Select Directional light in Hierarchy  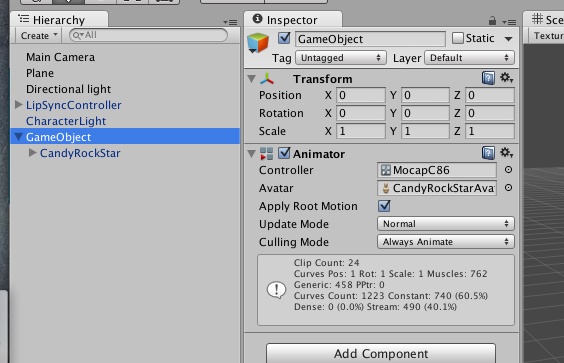click(68, 89)
